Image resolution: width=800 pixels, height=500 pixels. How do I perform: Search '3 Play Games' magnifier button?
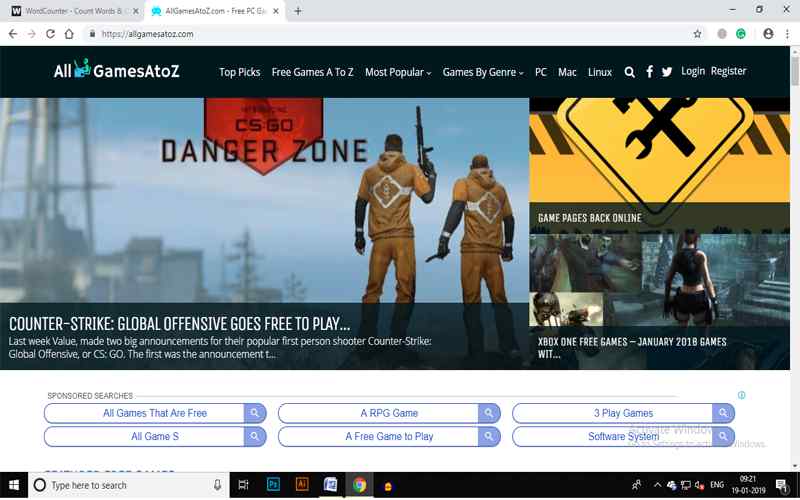723,413
